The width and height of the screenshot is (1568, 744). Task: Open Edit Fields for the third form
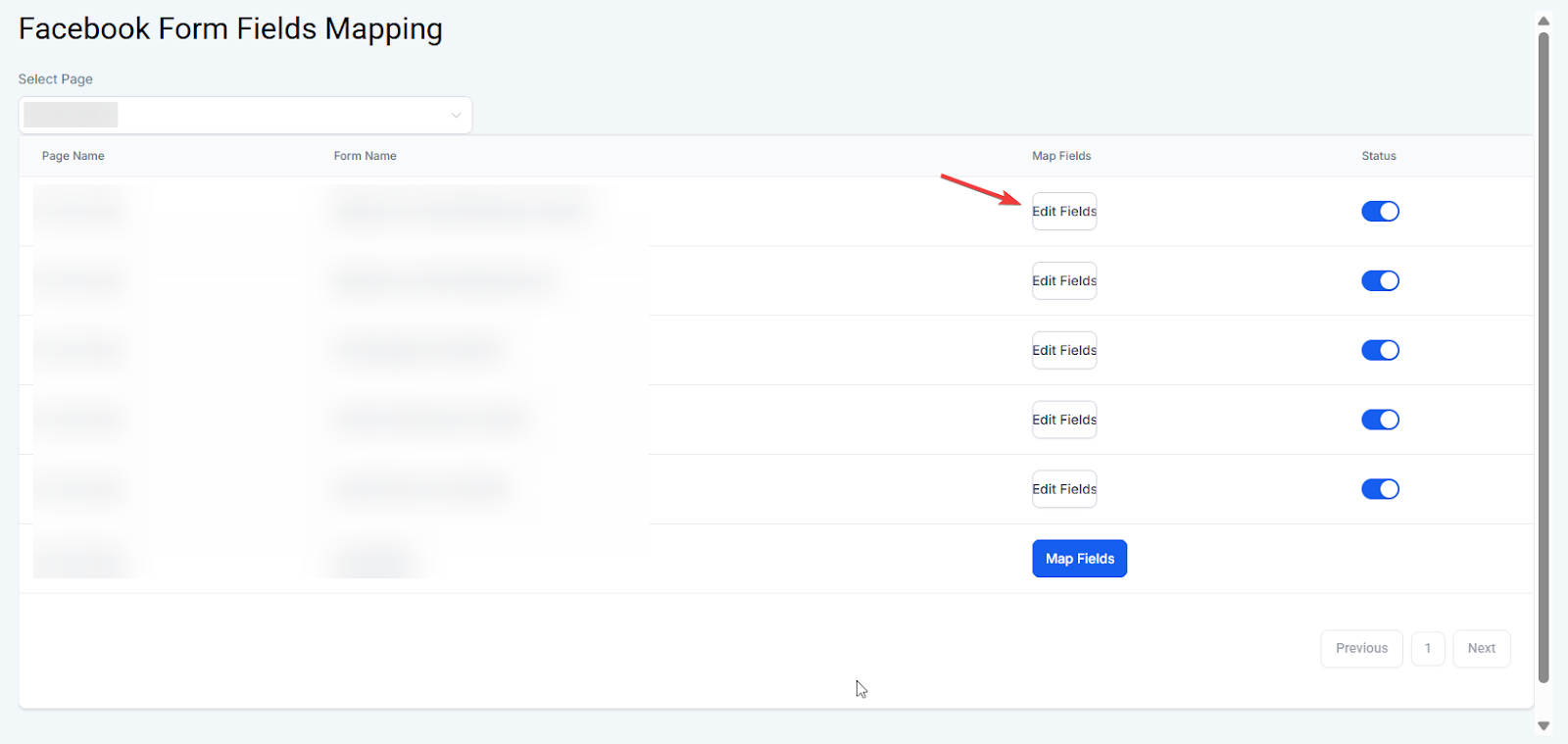tap(1063, 351)
